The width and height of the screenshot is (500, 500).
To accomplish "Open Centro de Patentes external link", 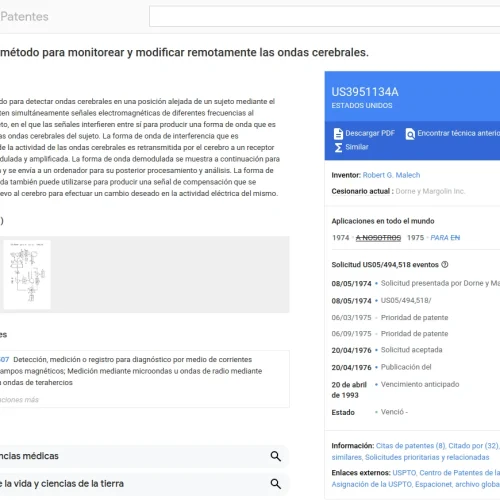I will click(460, 473).
